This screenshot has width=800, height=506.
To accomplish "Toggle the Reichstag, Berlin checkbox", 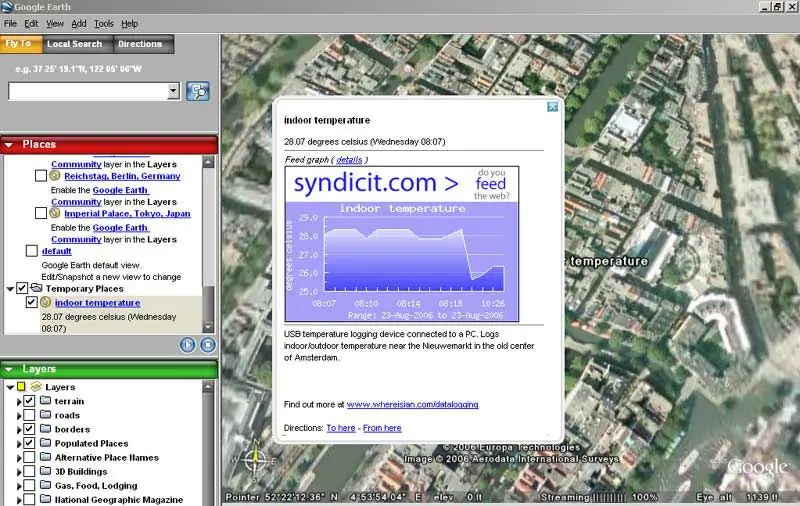I will pos(41,176).
